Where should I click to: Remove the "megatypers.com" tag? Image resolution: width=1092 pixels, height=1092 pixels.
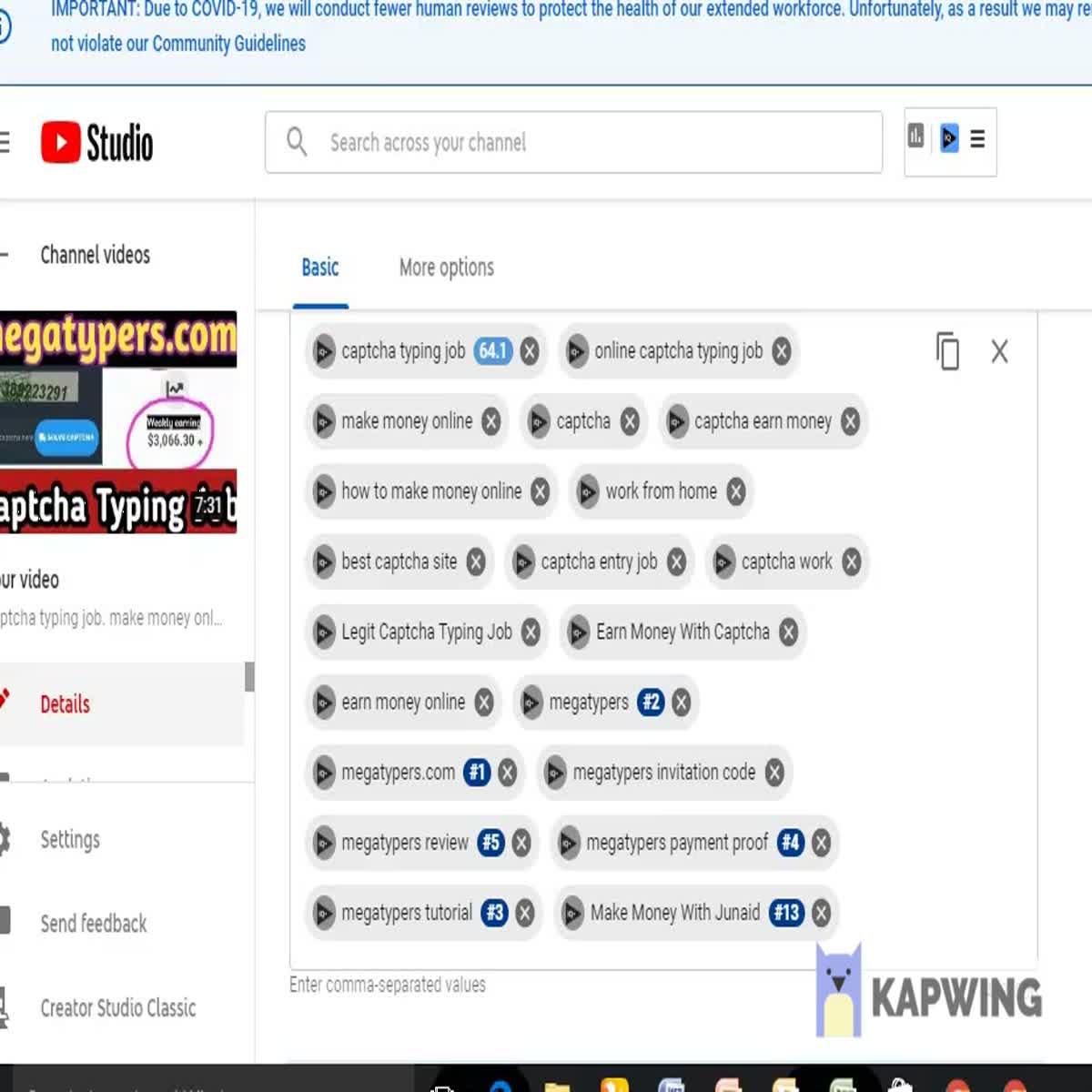[x=506, y=773]
